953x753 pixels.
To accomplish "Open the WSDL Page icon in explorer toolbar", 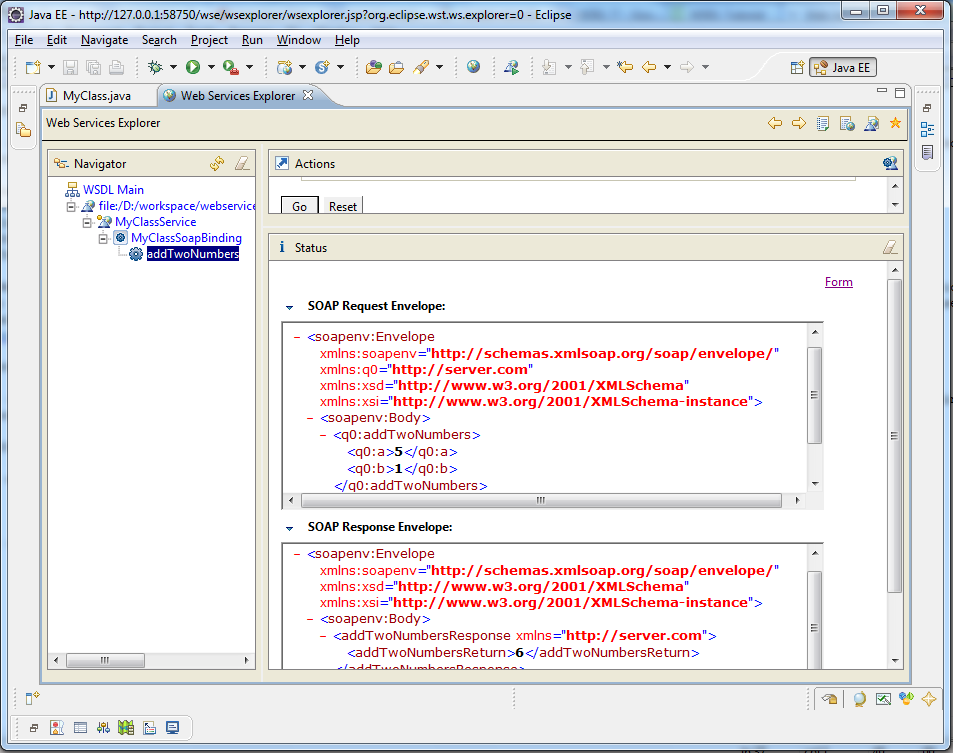I will [847, 123].
